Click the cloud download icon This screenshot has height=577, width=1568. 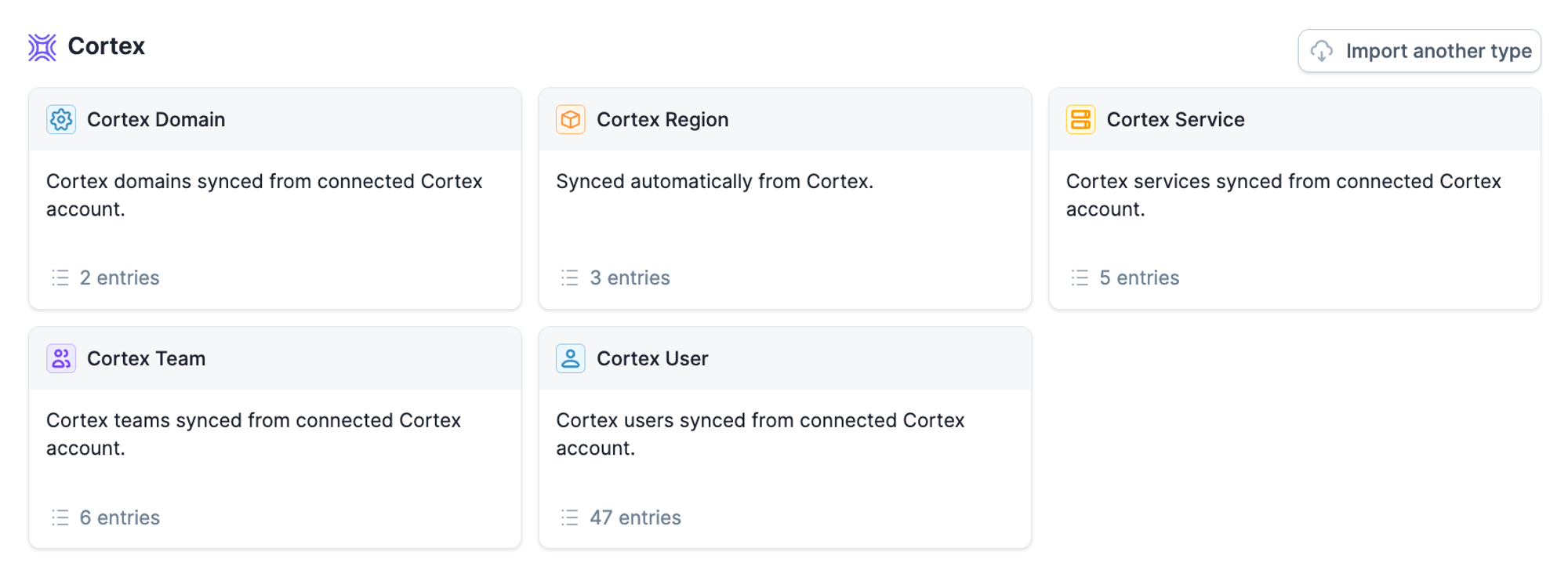(1322, 51)
